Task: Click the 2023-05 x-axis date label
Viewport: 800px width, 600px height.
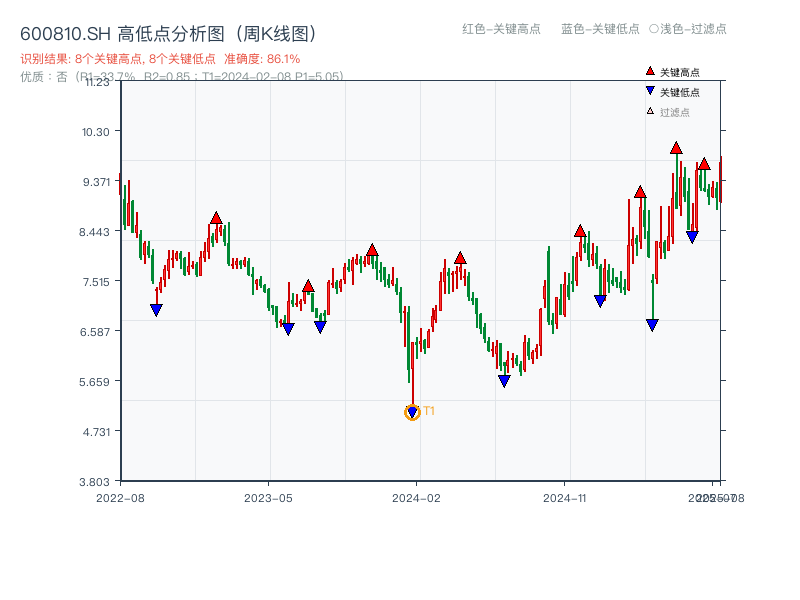Action: (x=268, y=498)
